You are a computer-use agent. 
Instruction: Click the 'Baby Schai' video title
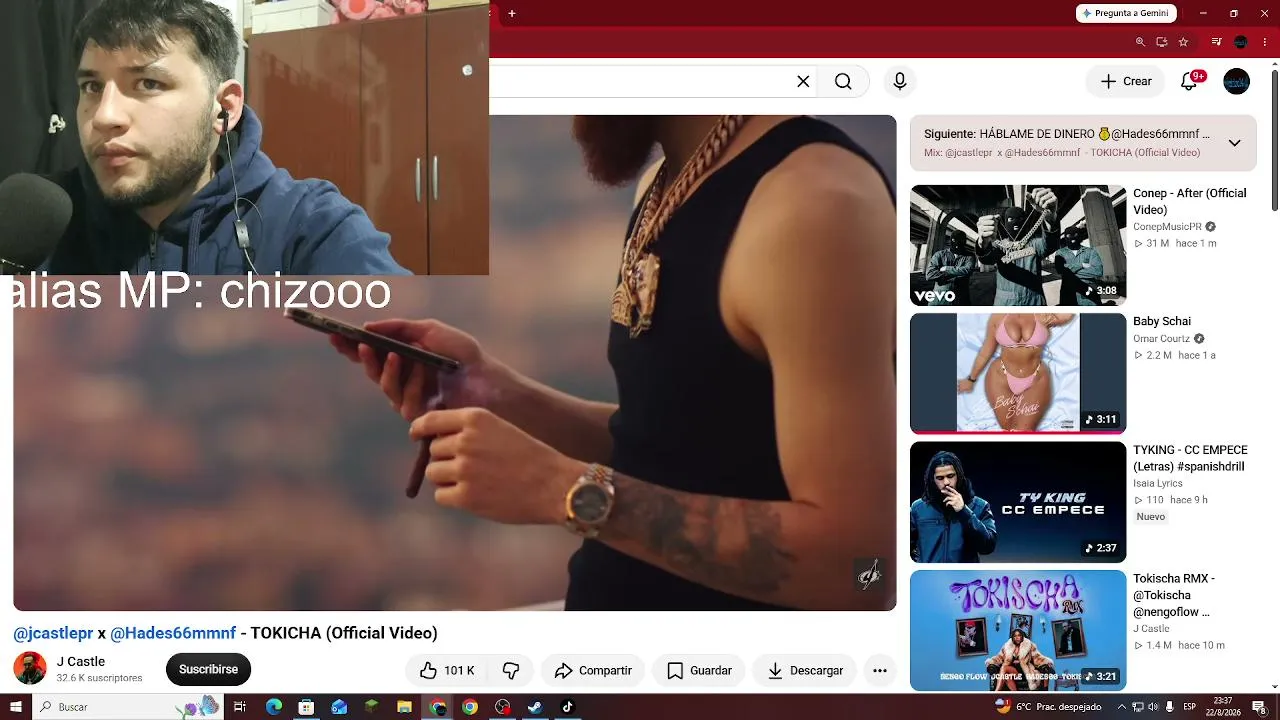click(1162, 321)
